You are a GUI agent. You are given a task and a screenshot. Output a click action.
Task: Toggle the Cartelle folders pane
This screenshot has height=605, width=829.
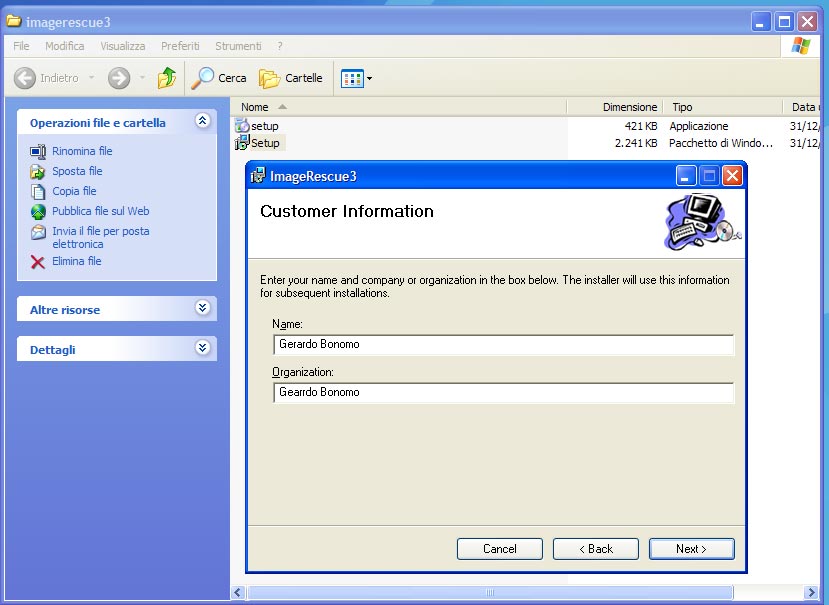pos(291,78)
